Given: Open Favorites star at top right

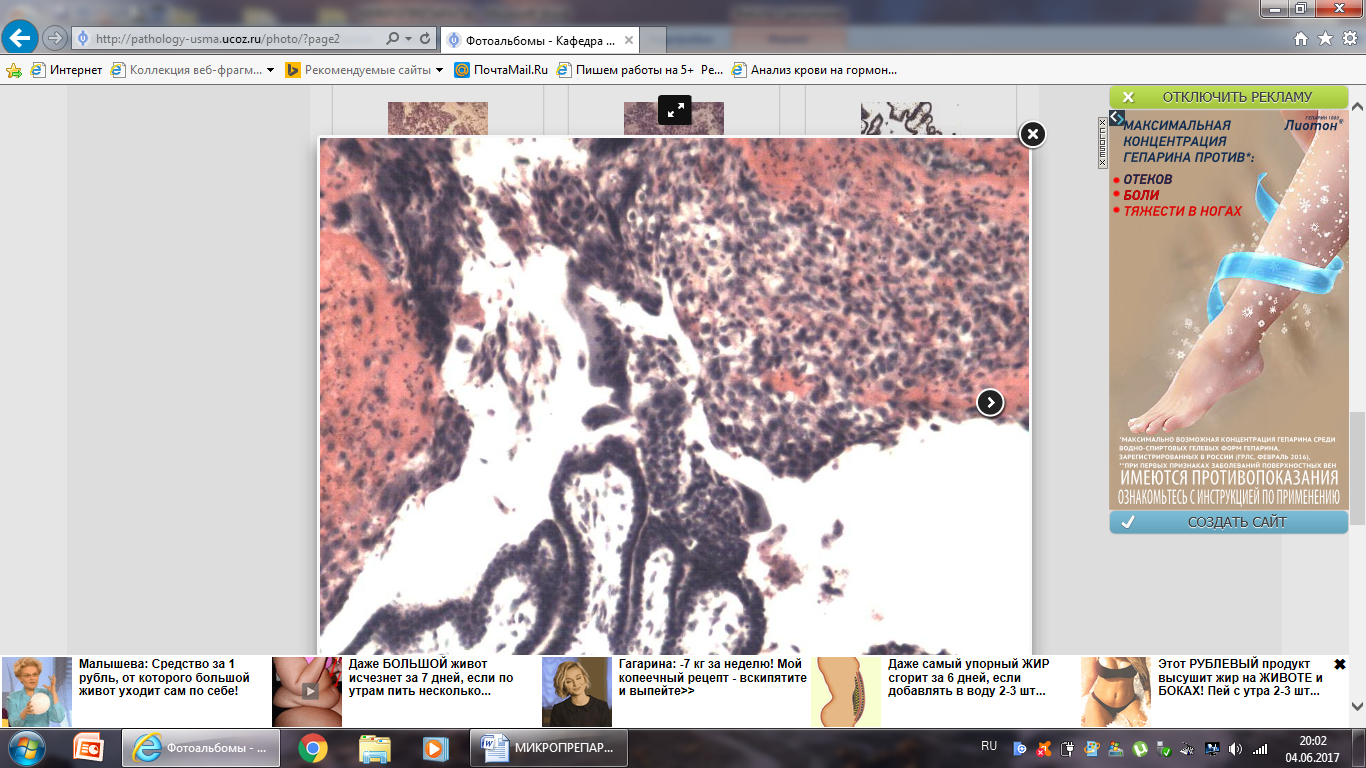Looking at the screenshot, I should point(1325,39).
